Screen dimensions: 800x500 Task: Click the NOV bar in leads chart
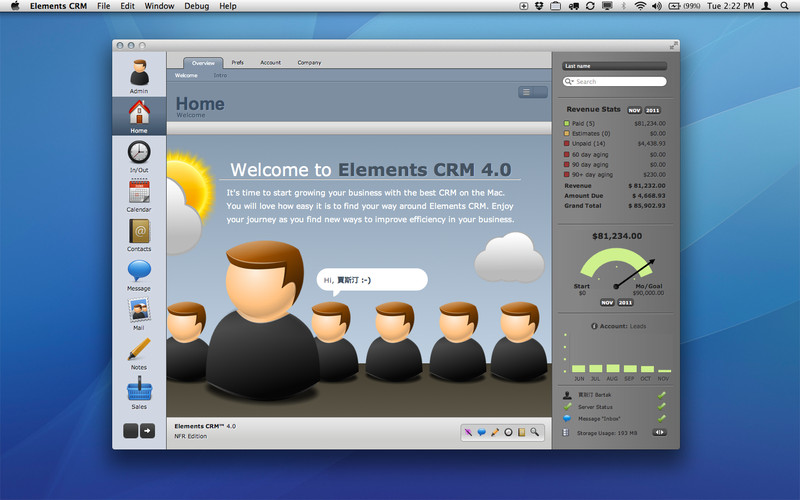664,371
